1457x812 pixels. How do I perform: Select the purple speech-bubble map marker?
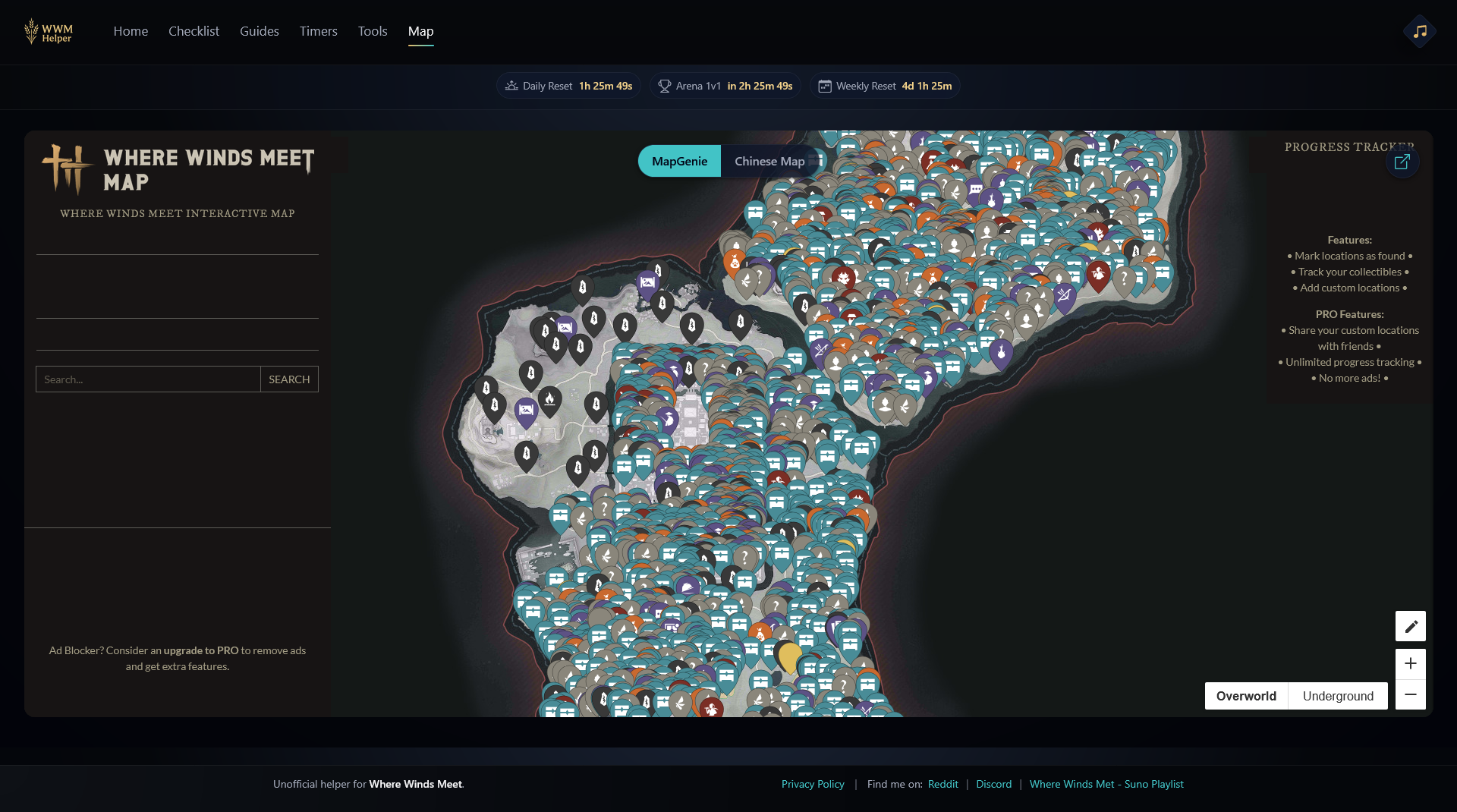976,190
